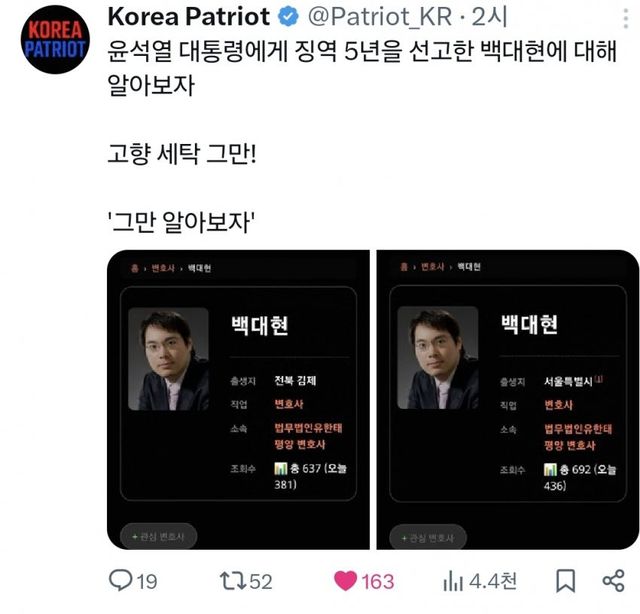Tap the retweet arrows icon
Screen dimensions: 640x614
[233, 581]
